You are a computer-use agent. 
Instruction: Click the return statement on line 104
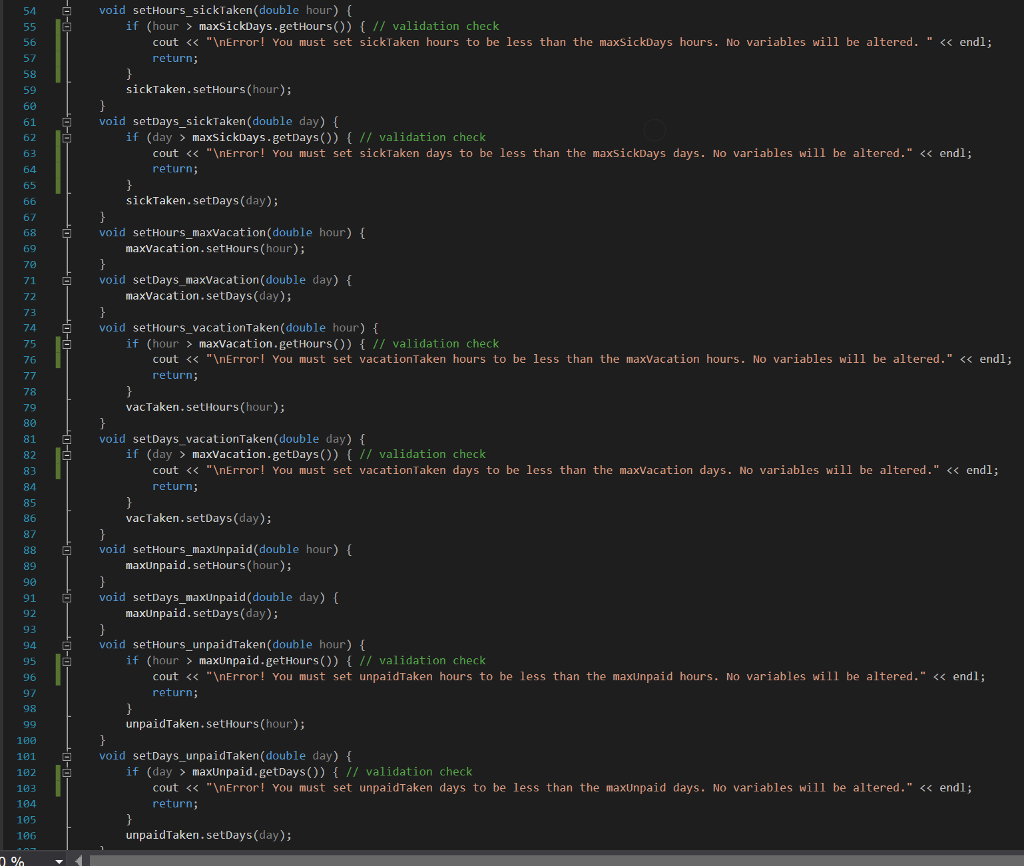(175, 804)
